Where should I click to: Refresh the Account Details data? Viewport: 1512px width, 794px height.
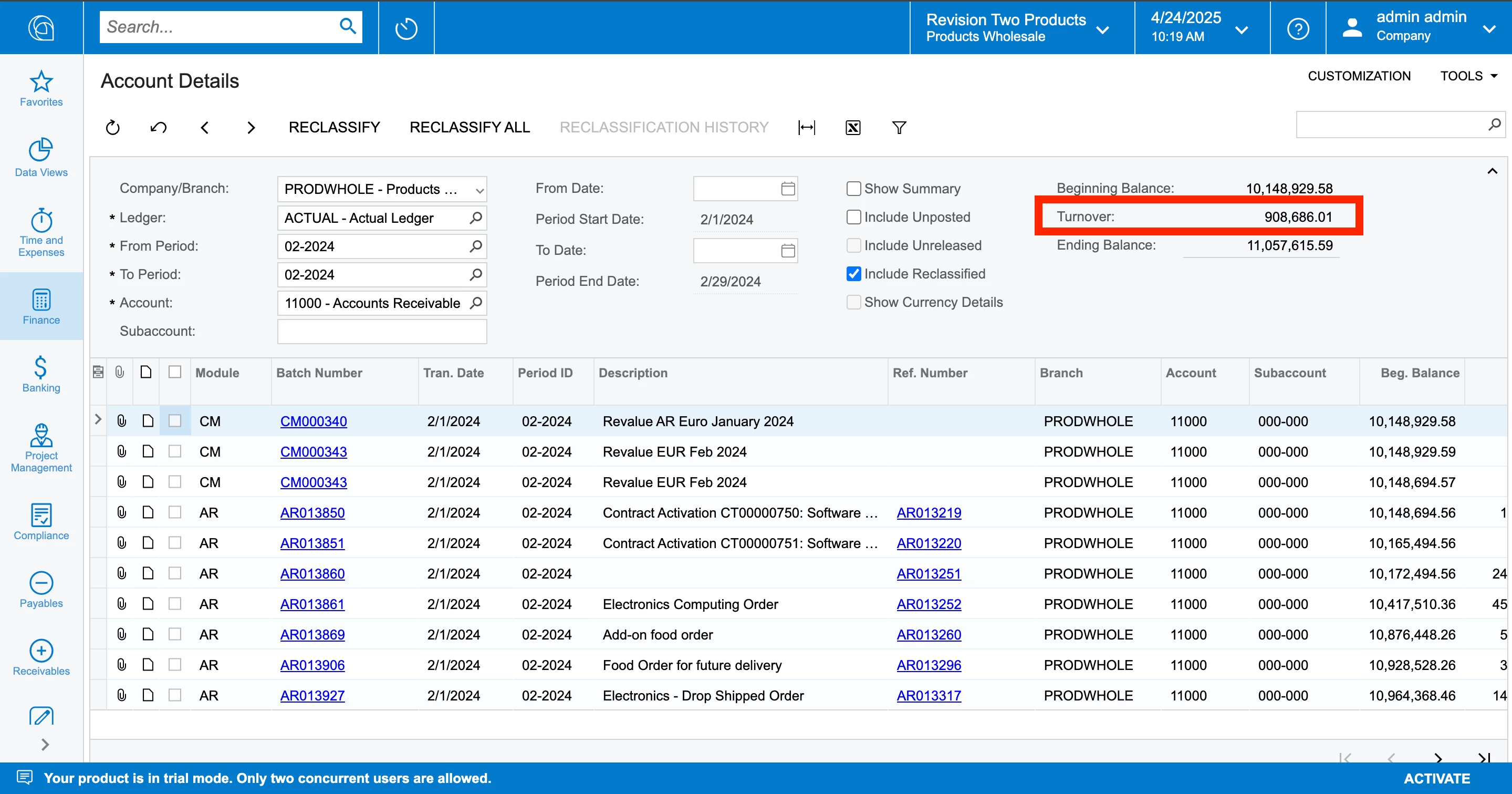pos(113,128)
